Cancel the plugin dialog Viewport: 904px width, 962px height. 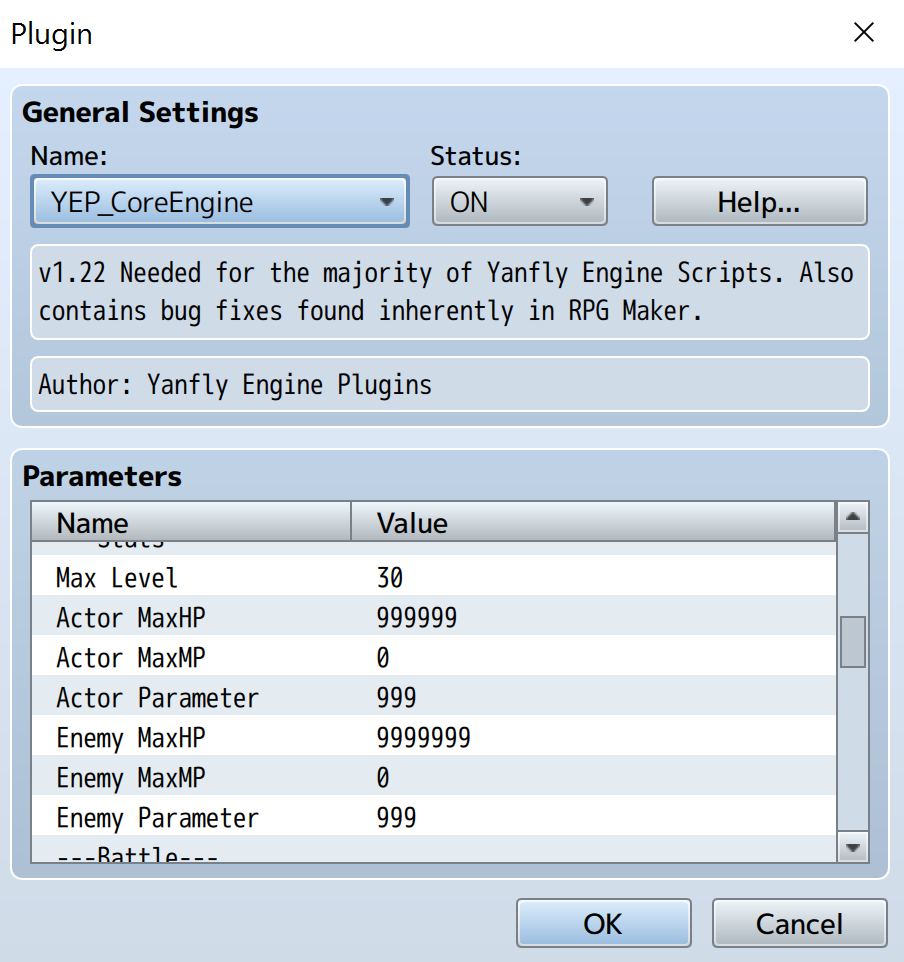[x=799, y=923]
